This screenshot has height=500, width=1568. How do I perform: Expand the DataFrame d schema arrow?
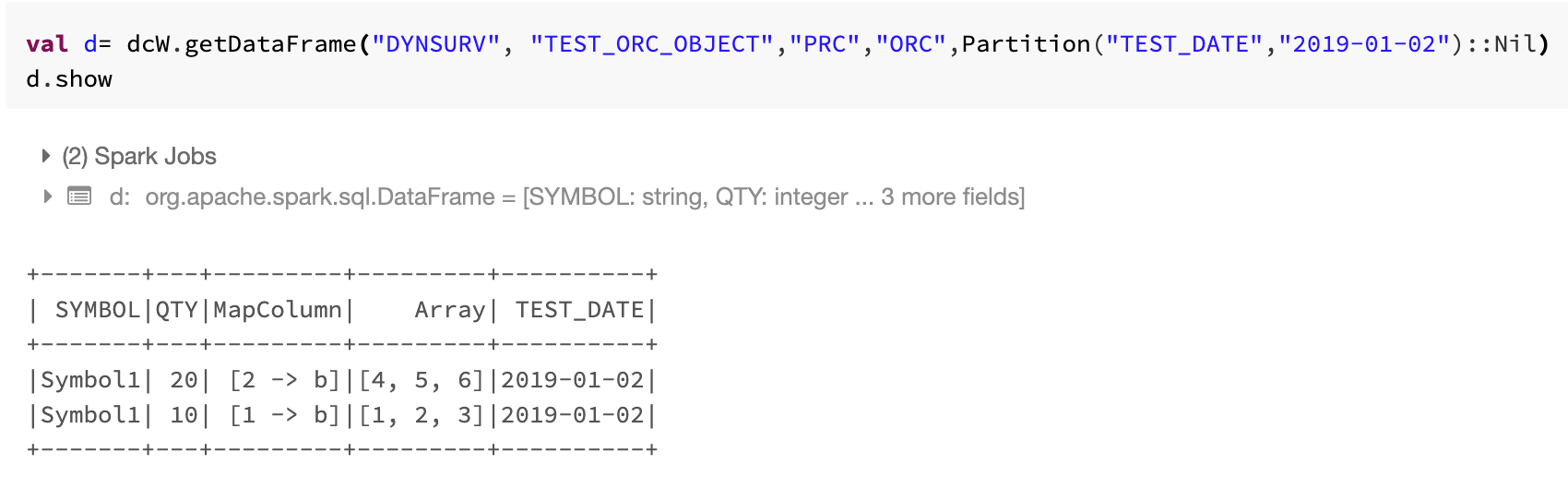tap(47, 196)
